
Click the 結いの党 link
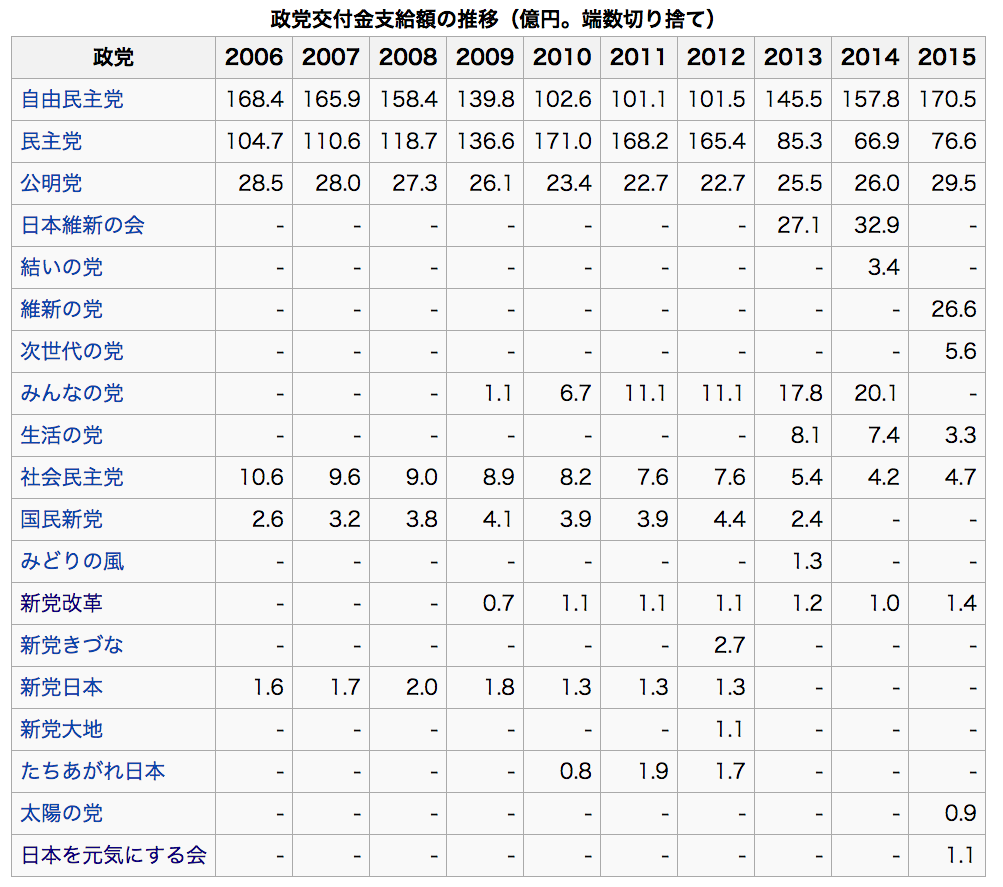point(61,267)
